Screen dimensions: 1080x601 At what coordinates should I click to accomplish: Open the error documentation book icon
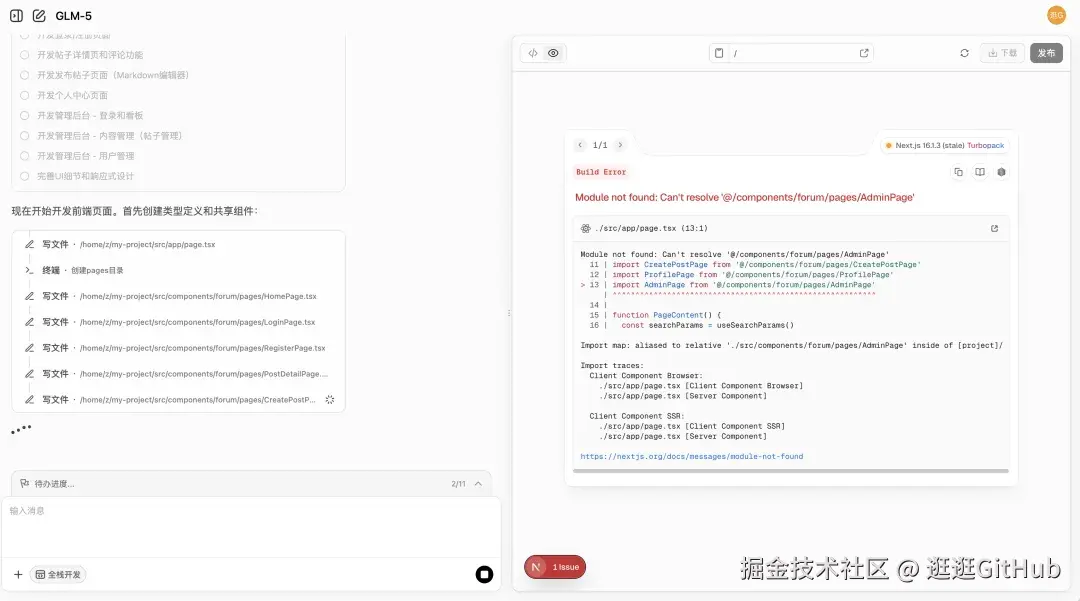click(x=979, y=172)
